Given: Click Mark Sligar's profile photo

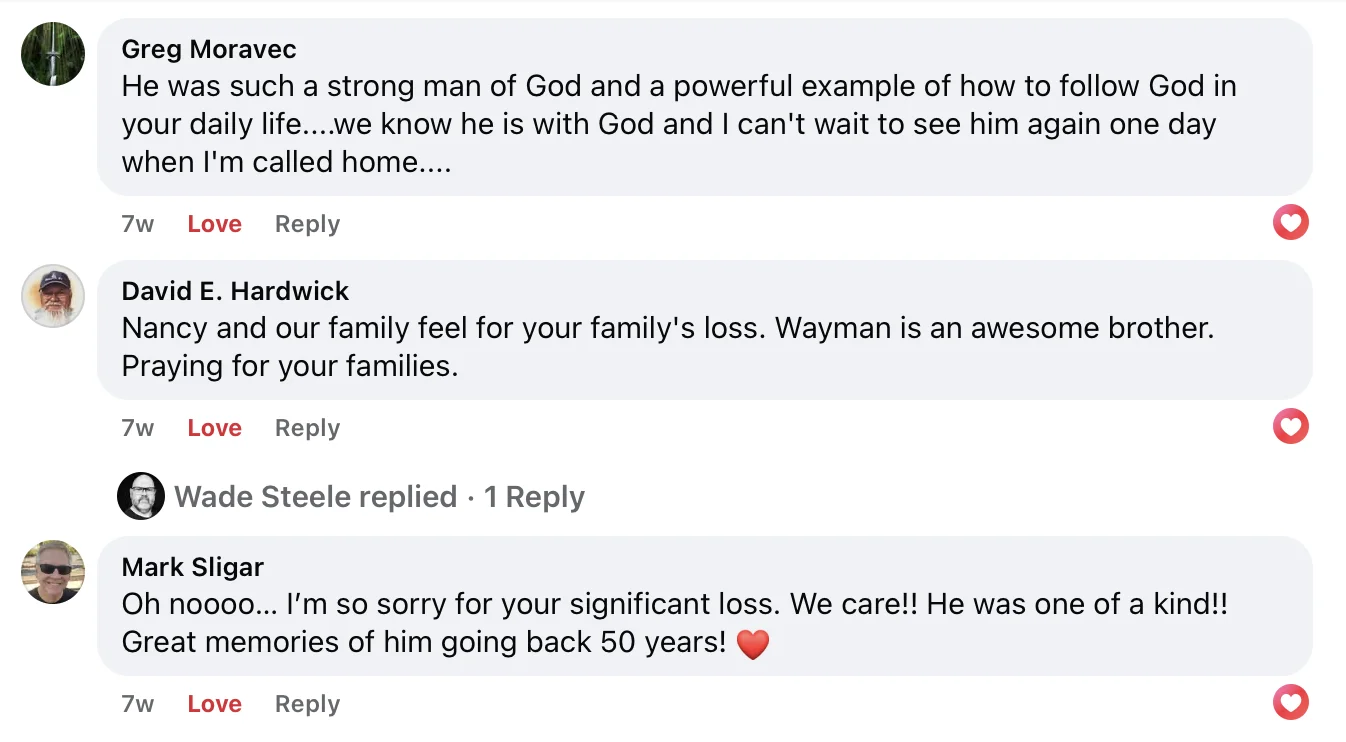Looking at the screenshot, I should (x=53, y=572).
